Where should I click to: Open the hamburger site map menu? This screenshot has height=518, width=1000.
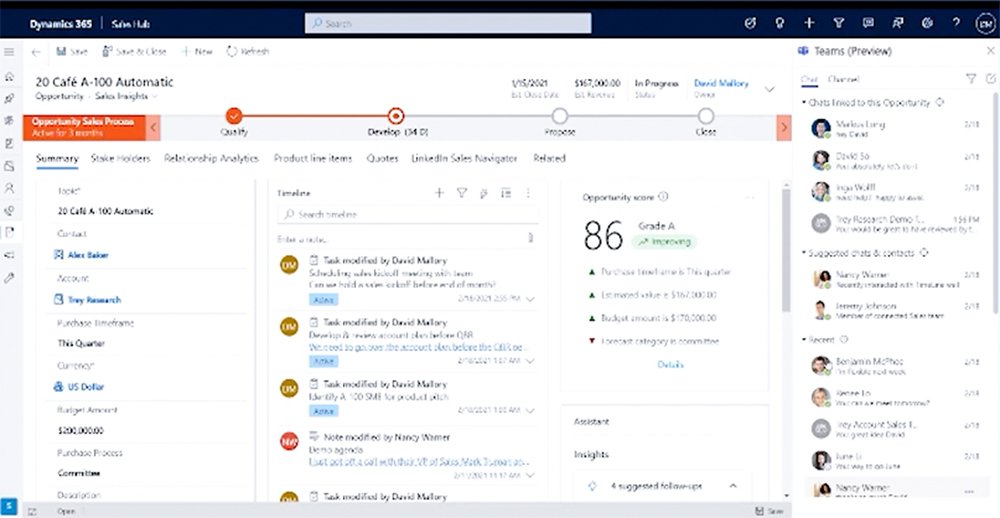coord(9,52)
